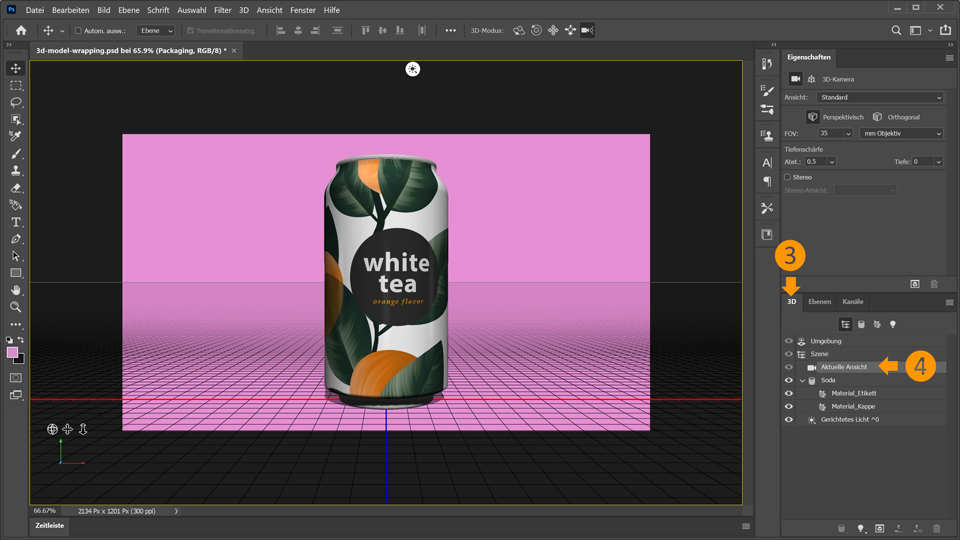The image size is (960, 540).
Task: Click the Perspektivisch button
Action: tap(812, 117)
